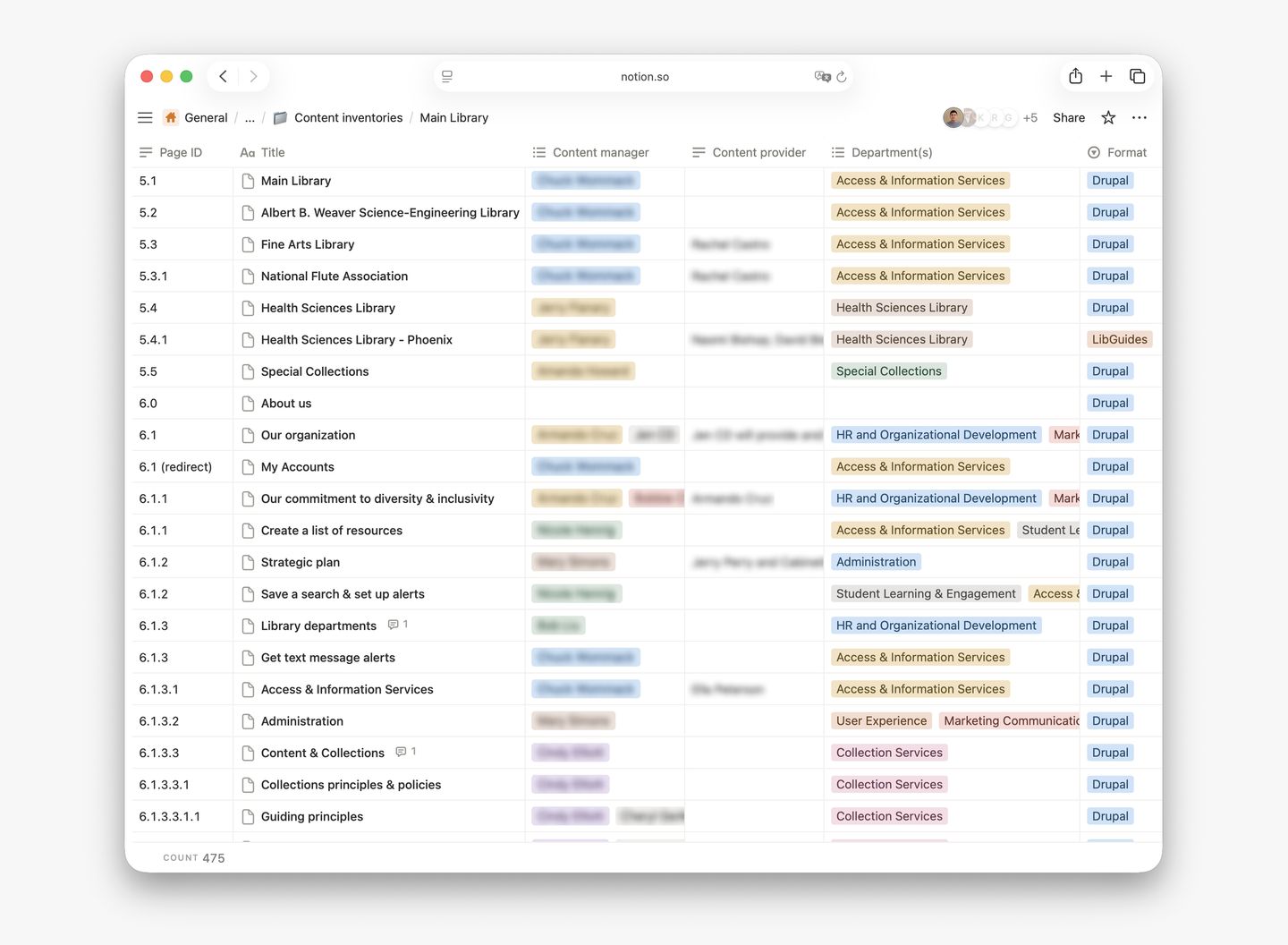This screenshot has width=1288, height=945.
Task: Reveal hidden collaborators via the +5 badge
Action: (x=1030, y=117)
